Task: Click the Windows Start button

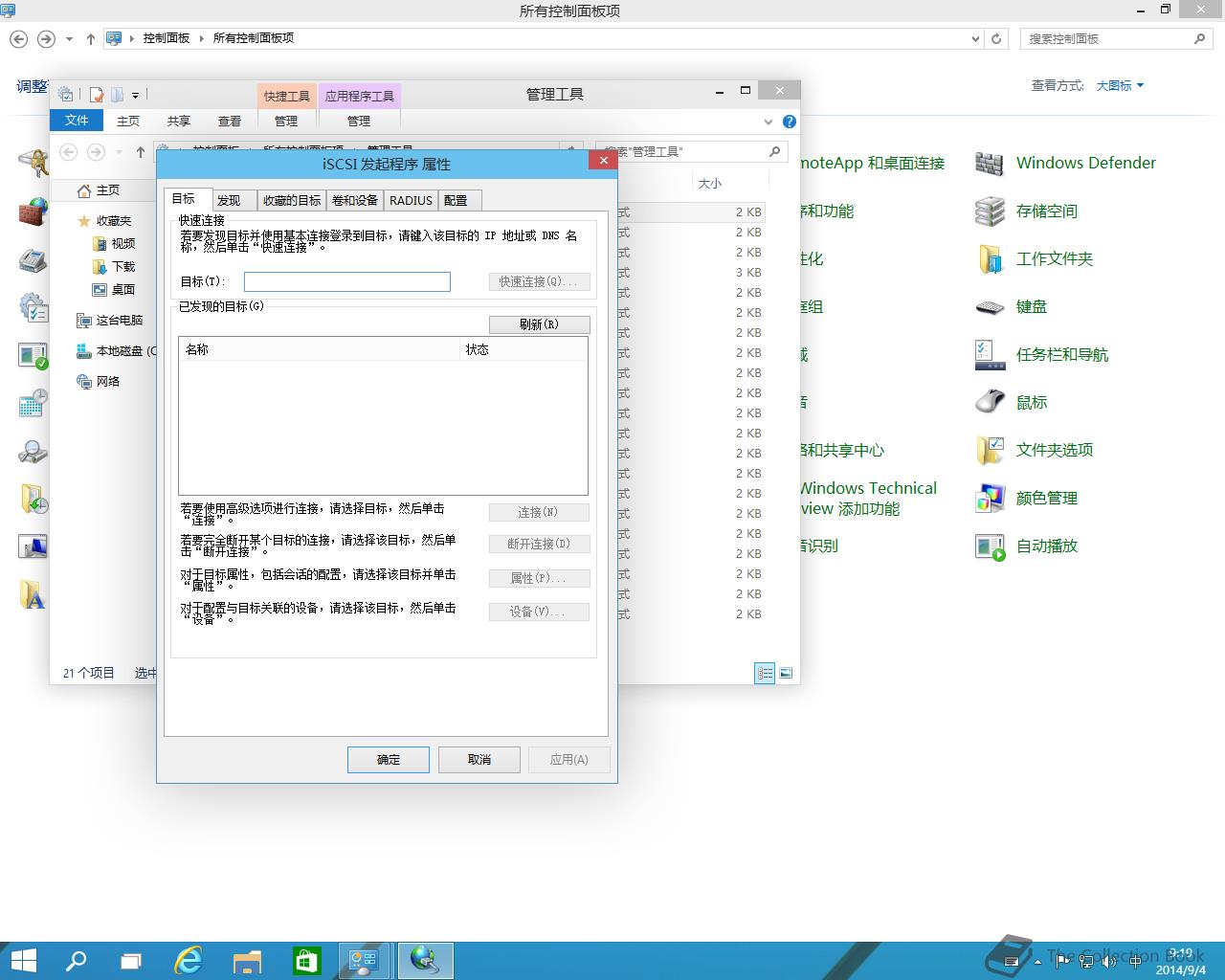Action: click(x=23, y=961)
